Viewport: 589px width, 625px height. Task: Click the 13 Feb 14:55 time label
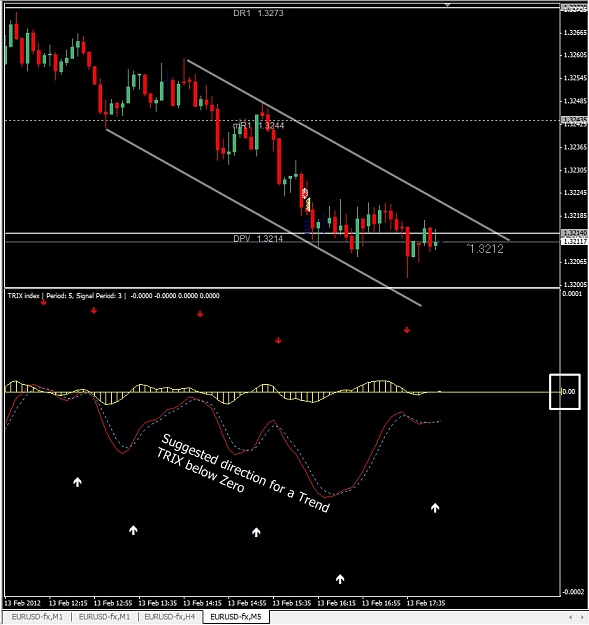click(x=247, y=603)
